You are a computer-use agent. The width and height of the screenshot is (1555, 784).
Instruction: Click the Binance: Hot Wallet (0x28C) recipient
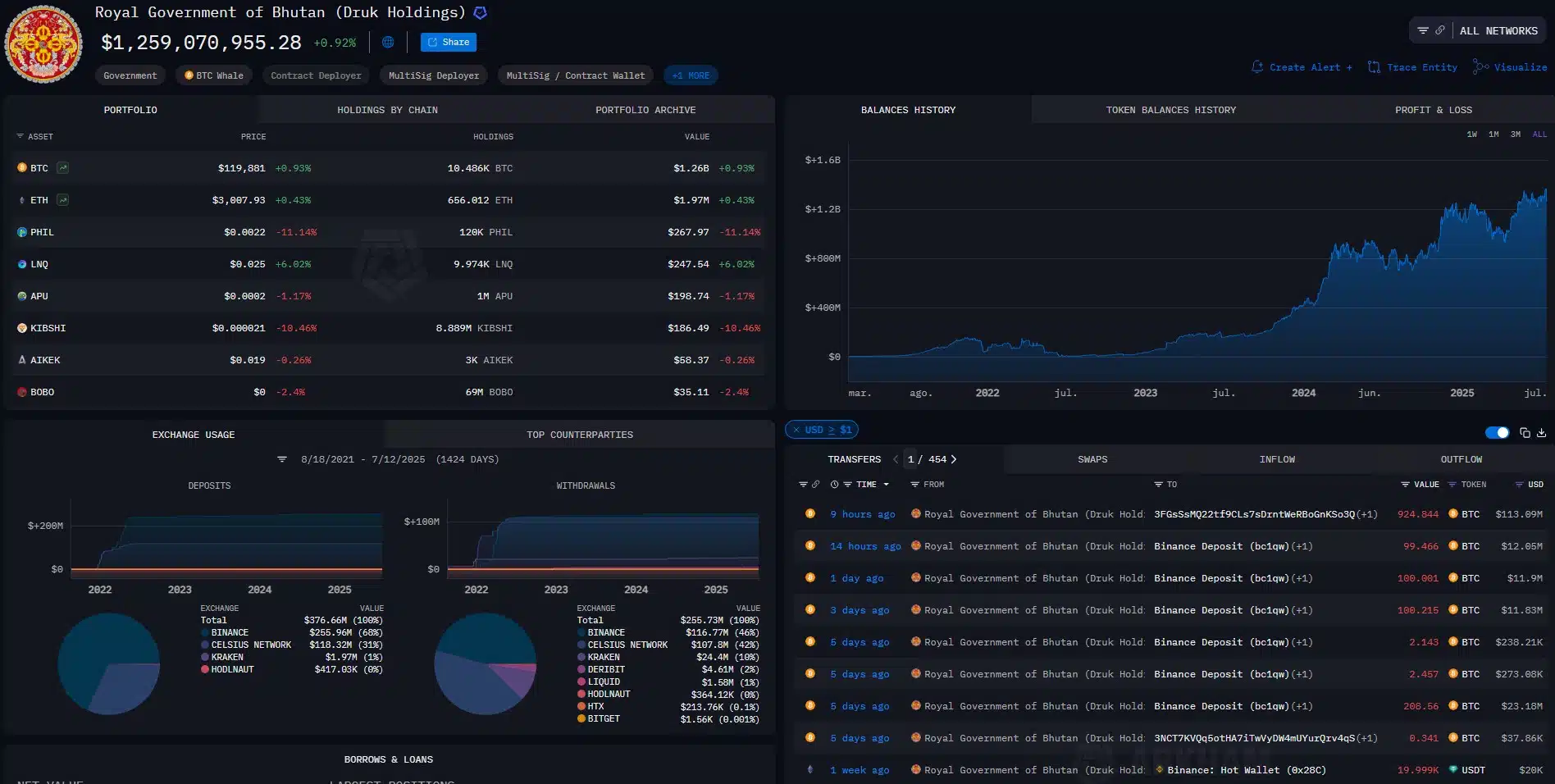(x=1246, y=770)
